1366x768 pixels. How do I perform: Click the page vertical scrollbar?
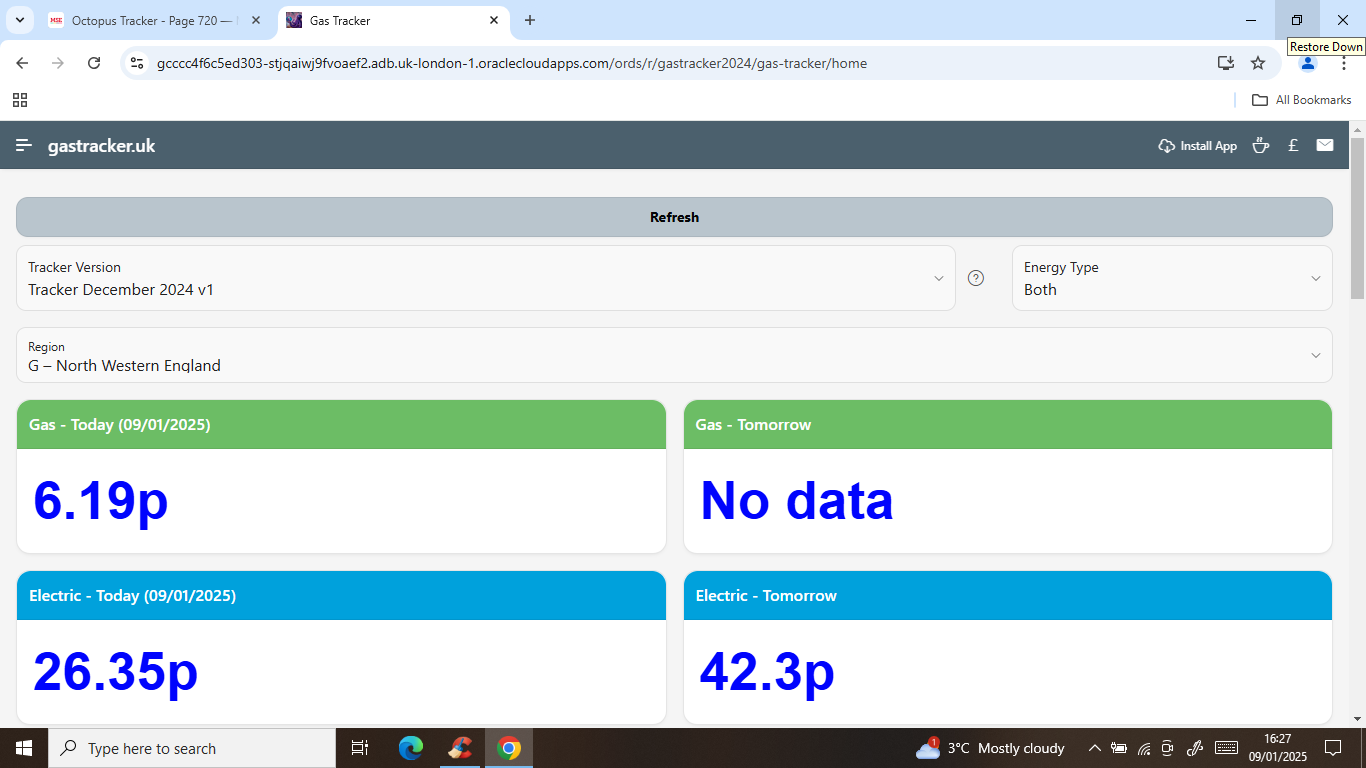pyautogui.click(x=1357, y=218)
